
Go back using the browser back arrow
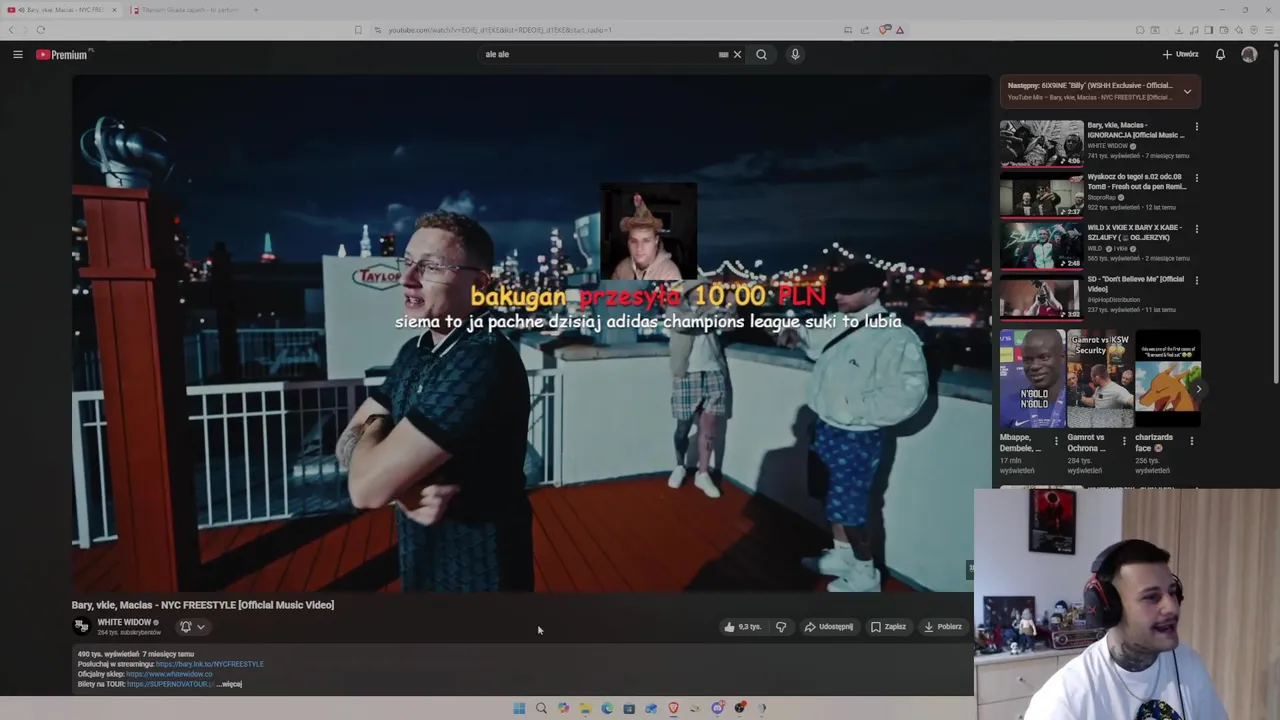coord(12,30)
